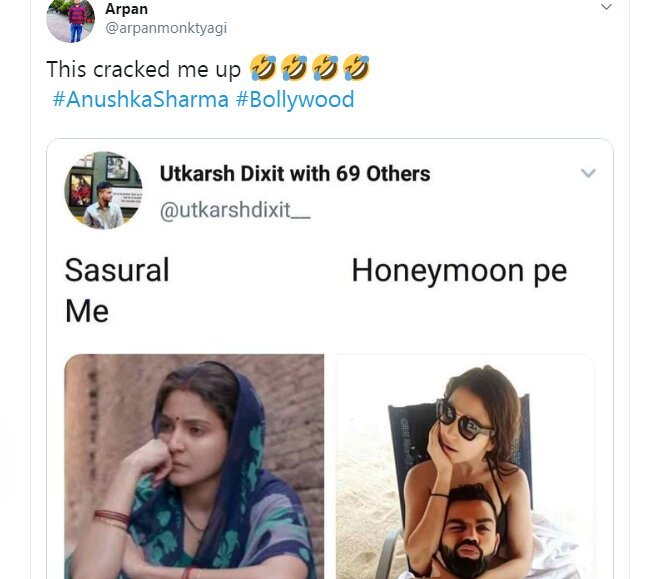The height and width of the screenshot is (579, 649).
Task: Open the "69 Others" tagged list
Action: pyautogui.click(x=385, y=174)
